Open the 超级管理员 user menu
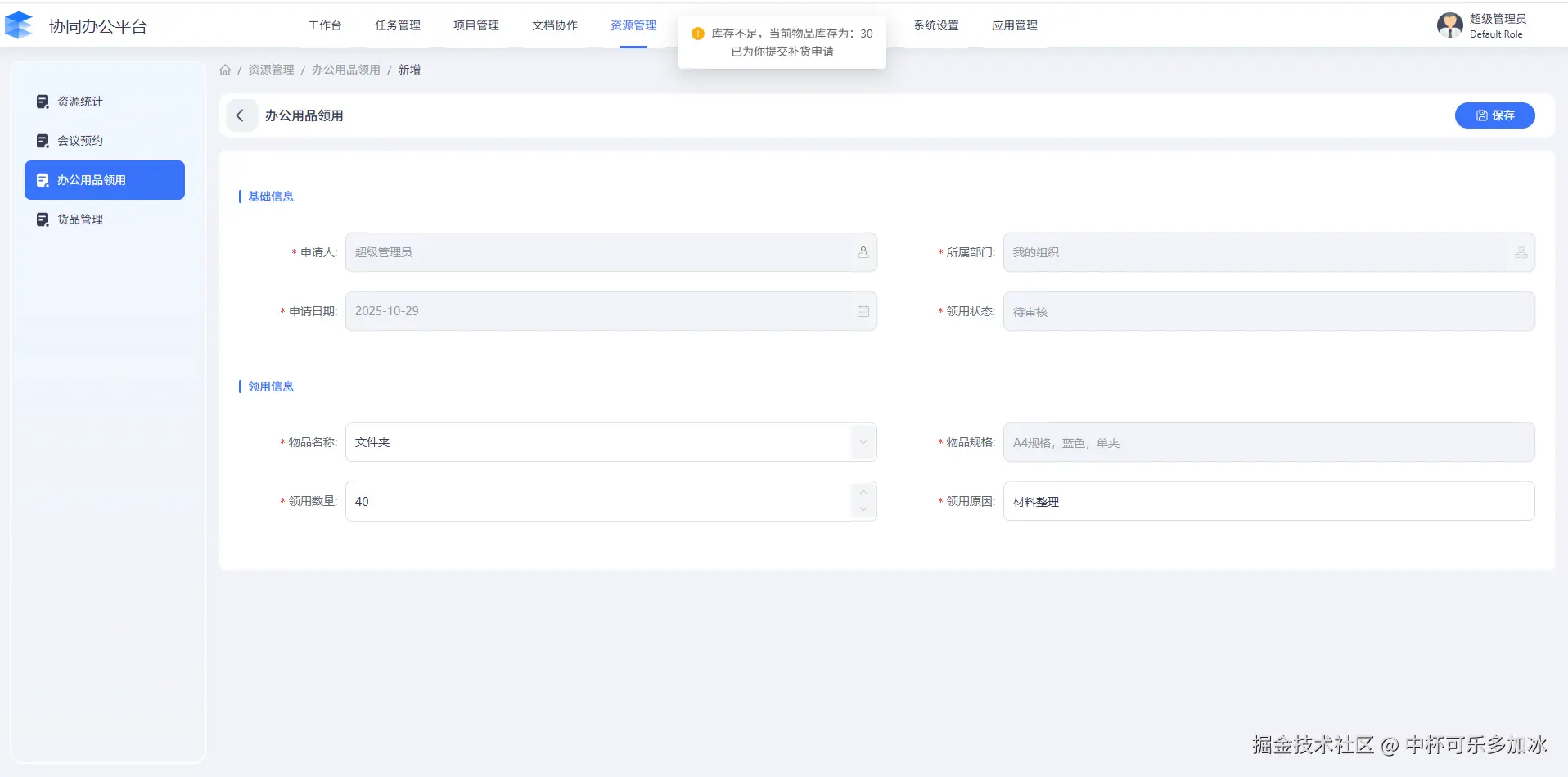The image size is (1568, 777). point(1498,19)
